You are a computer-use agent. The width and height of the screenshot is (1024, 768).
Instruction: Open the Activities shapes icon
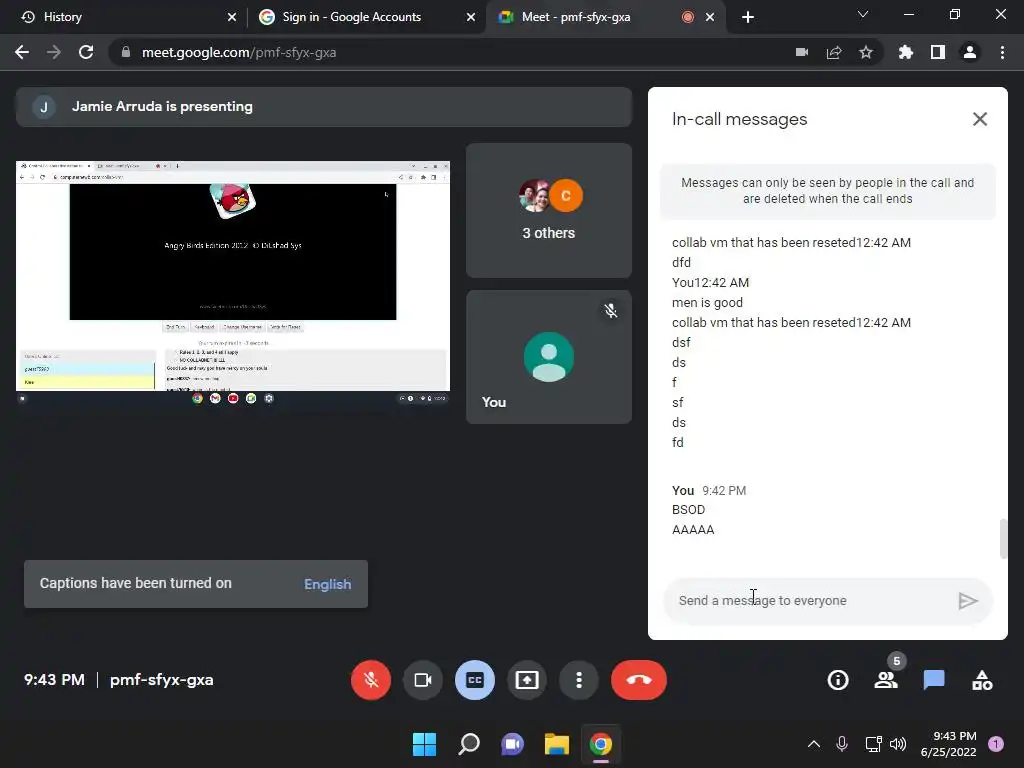coord(982,680)
